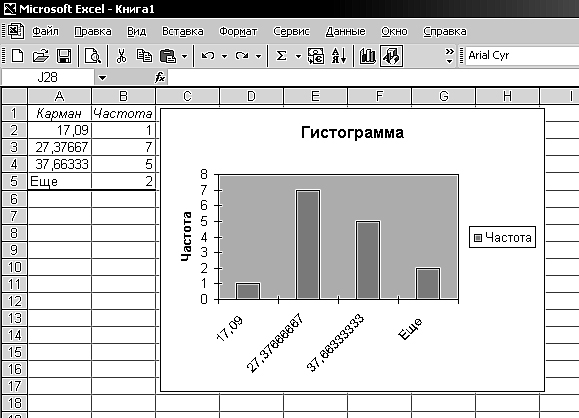Select column D header
Viewport: 579px width, 418px height.
pyautogui.click(x=251, y=96)
